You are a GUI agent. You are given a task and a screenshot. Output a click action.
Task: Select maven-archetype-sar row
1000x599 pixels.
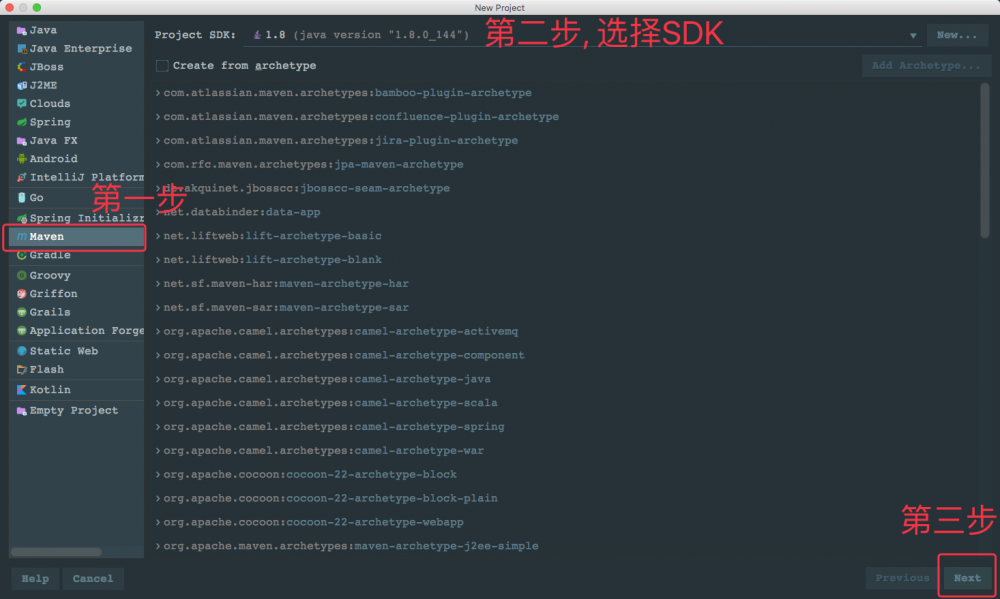(566, 307)
